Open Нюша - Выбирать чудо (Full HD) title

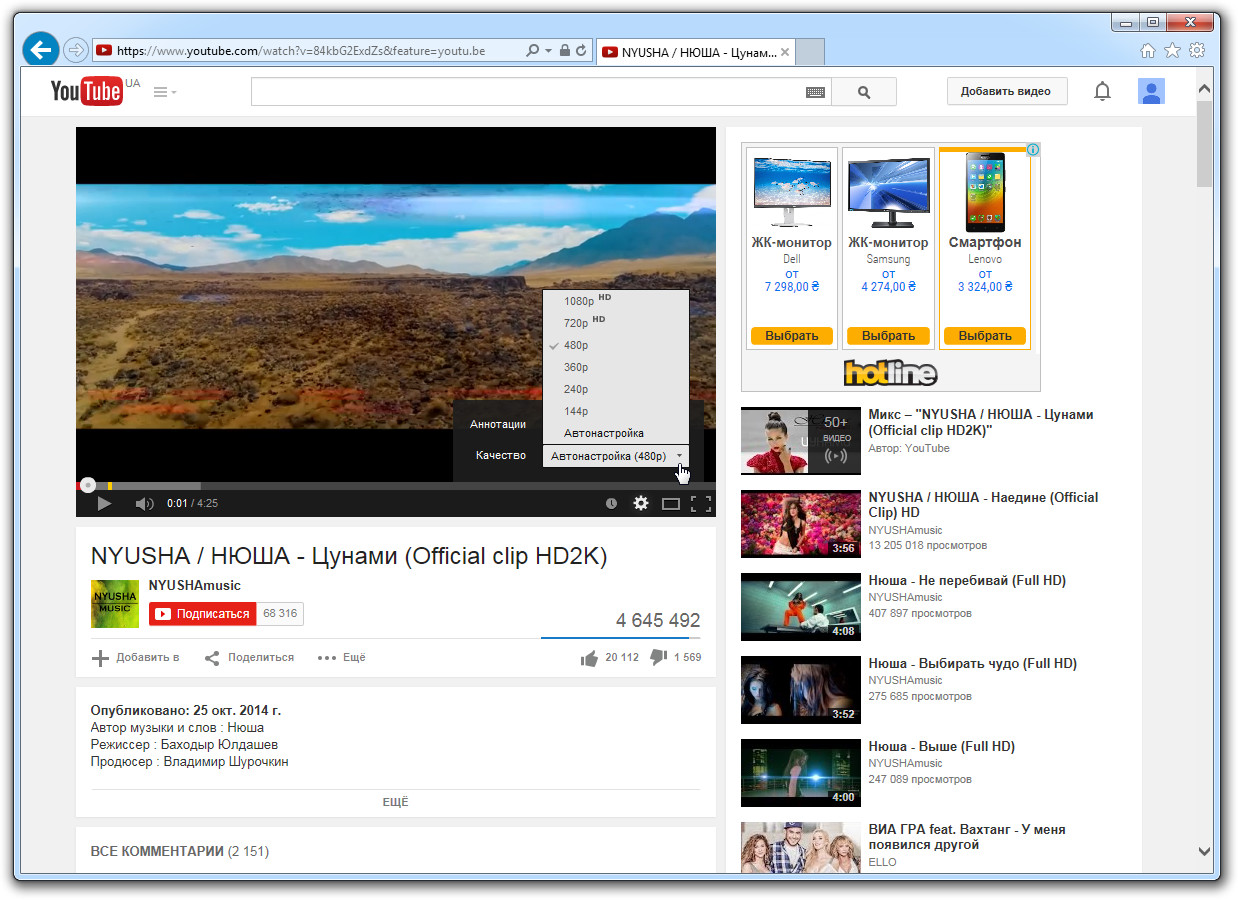(x=972, y=663)
